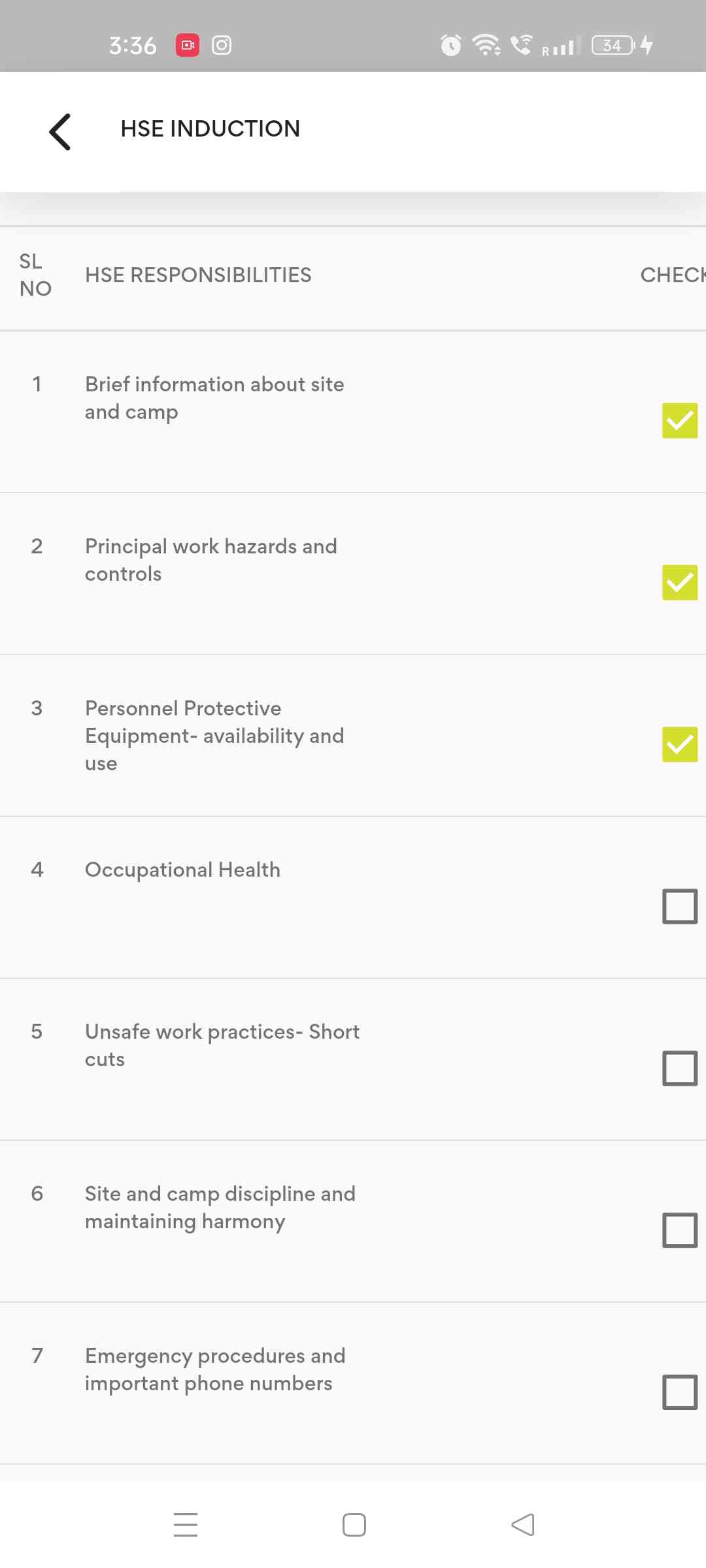Uncheck Brief information about site checkbox
Viewport: 706px width, 1568px height.
pyautogui.click(x=680, y=420)
